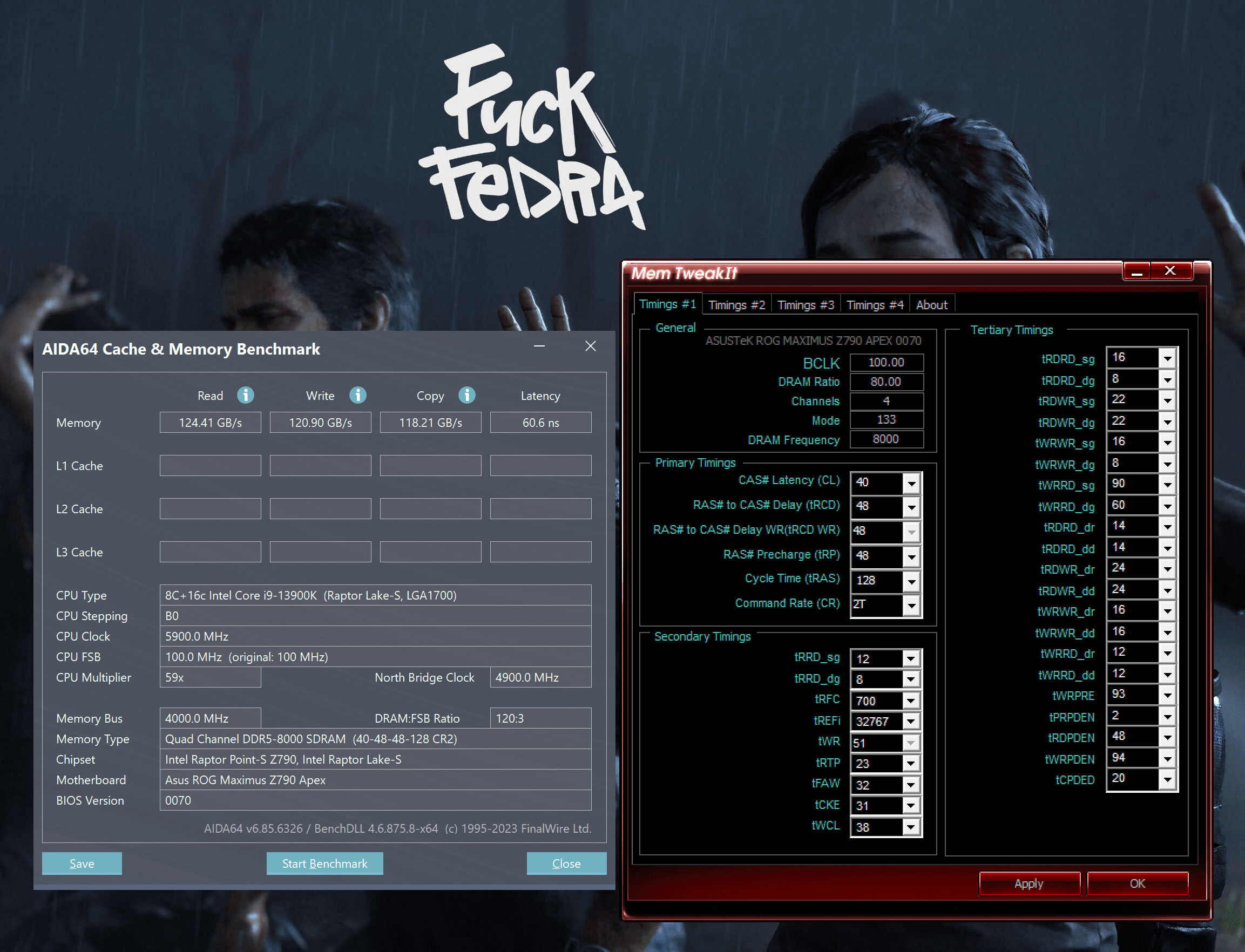Open the tRRD_sg dropdown
The height and width of the screenshot is (952, 1245).
(x=911, y=658)
